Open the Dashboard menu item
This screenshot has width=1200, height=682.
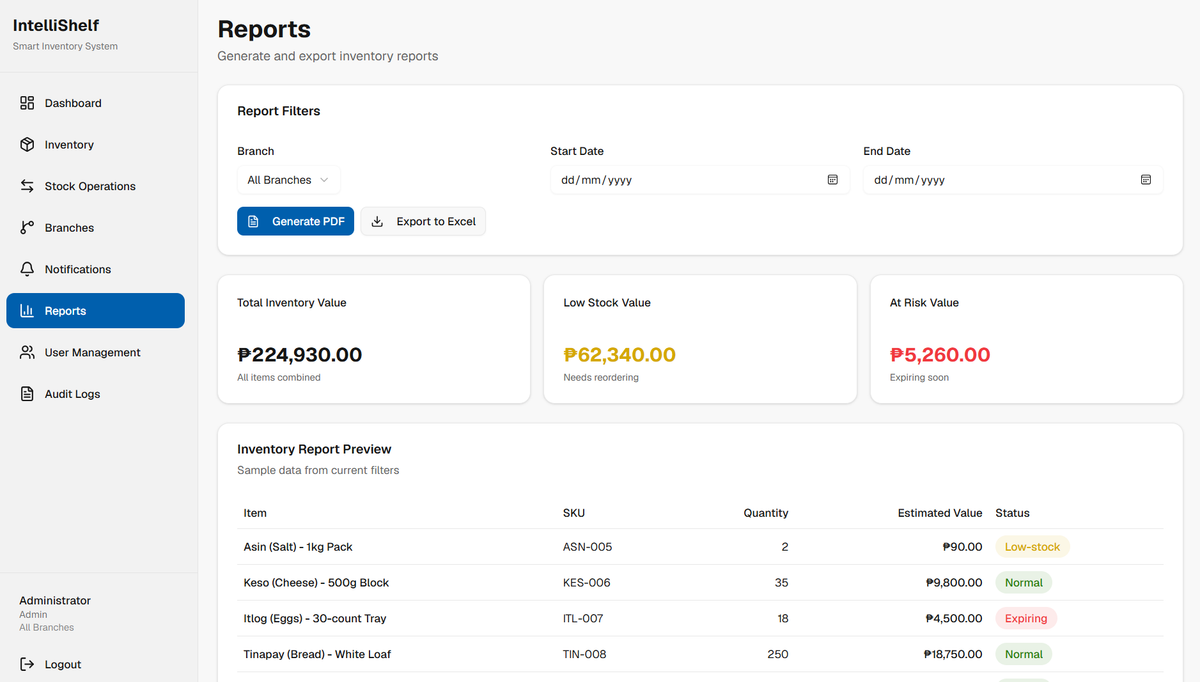click(x=95, y=103)
